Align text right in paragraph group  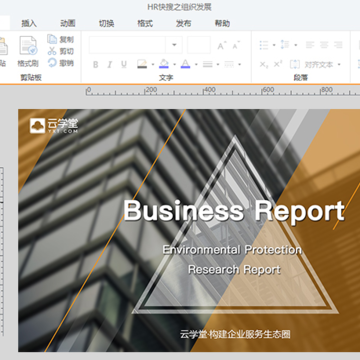click(338, 45)
